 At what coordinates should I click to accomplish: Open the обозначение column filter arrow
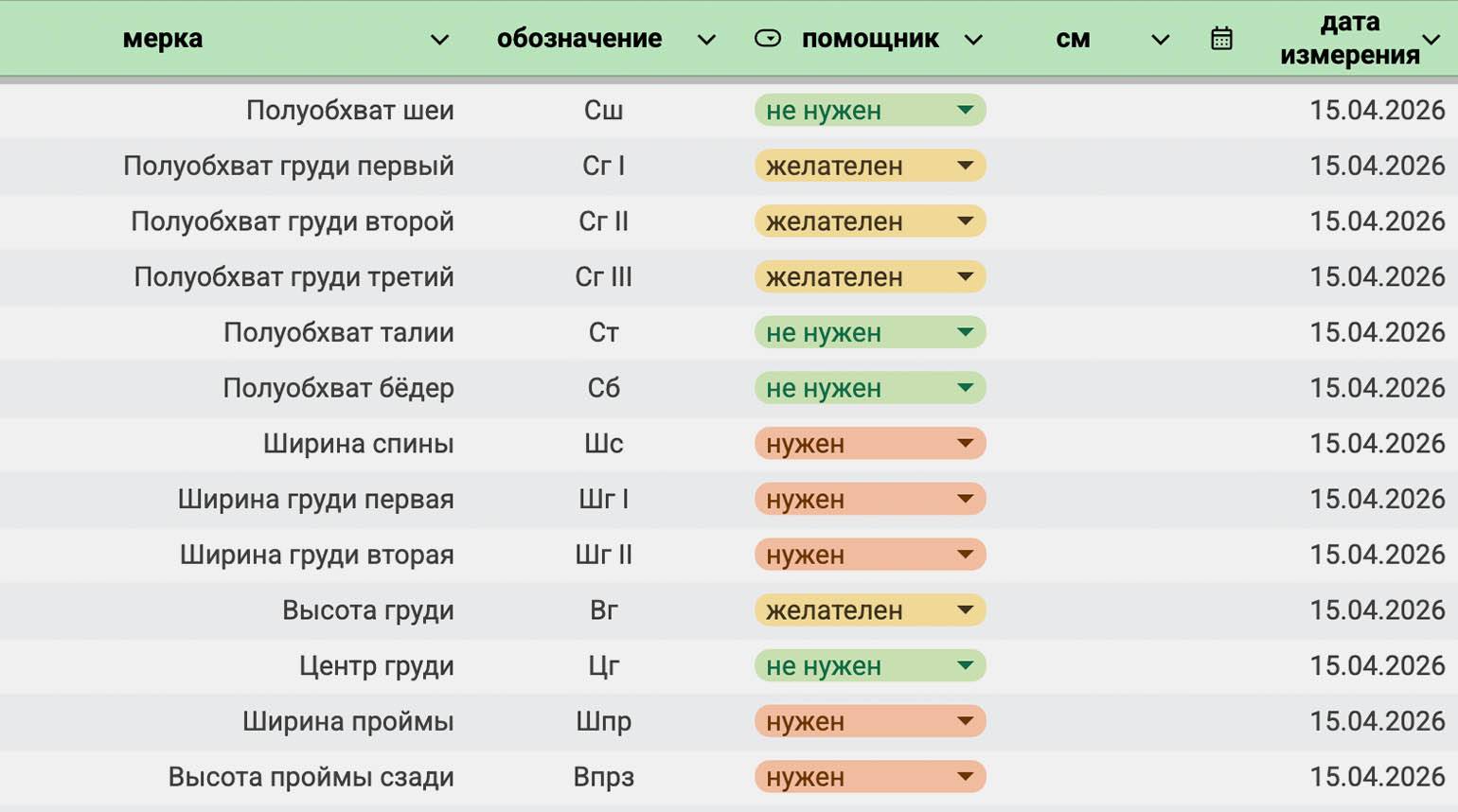(x=706, y=40)
